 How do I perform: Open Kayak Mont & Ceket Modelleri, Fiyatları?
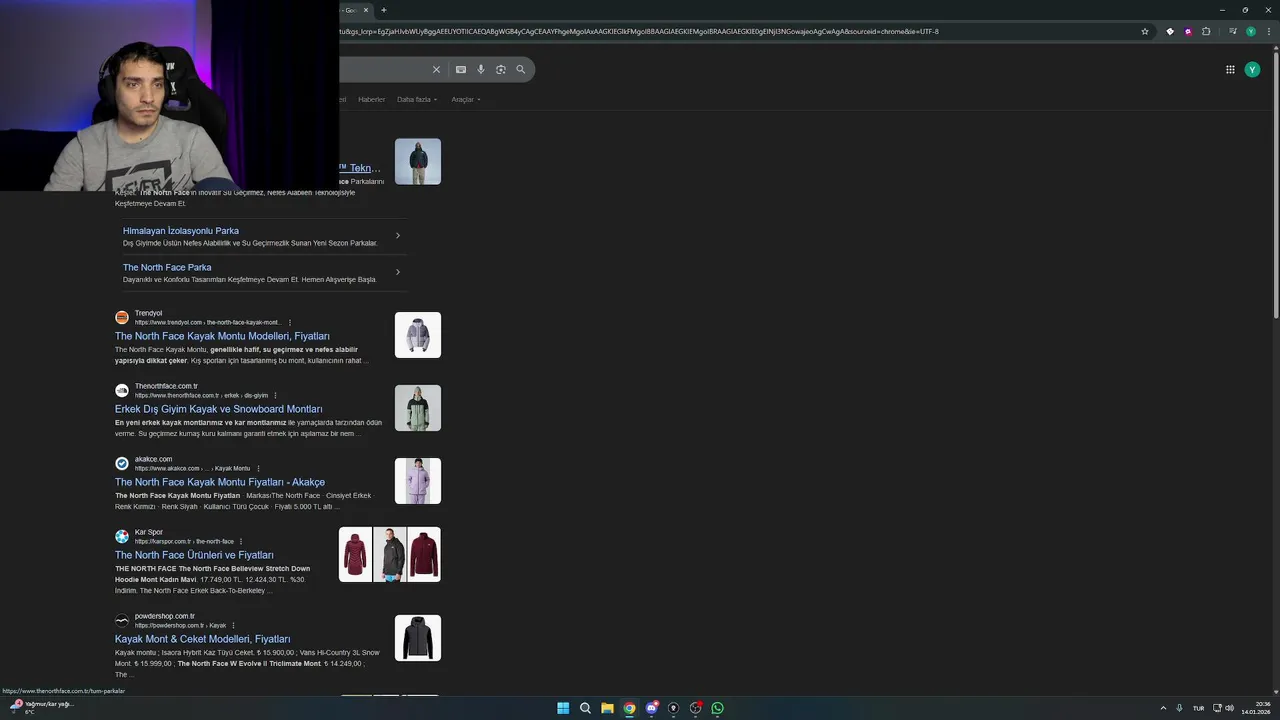(202, 639)
